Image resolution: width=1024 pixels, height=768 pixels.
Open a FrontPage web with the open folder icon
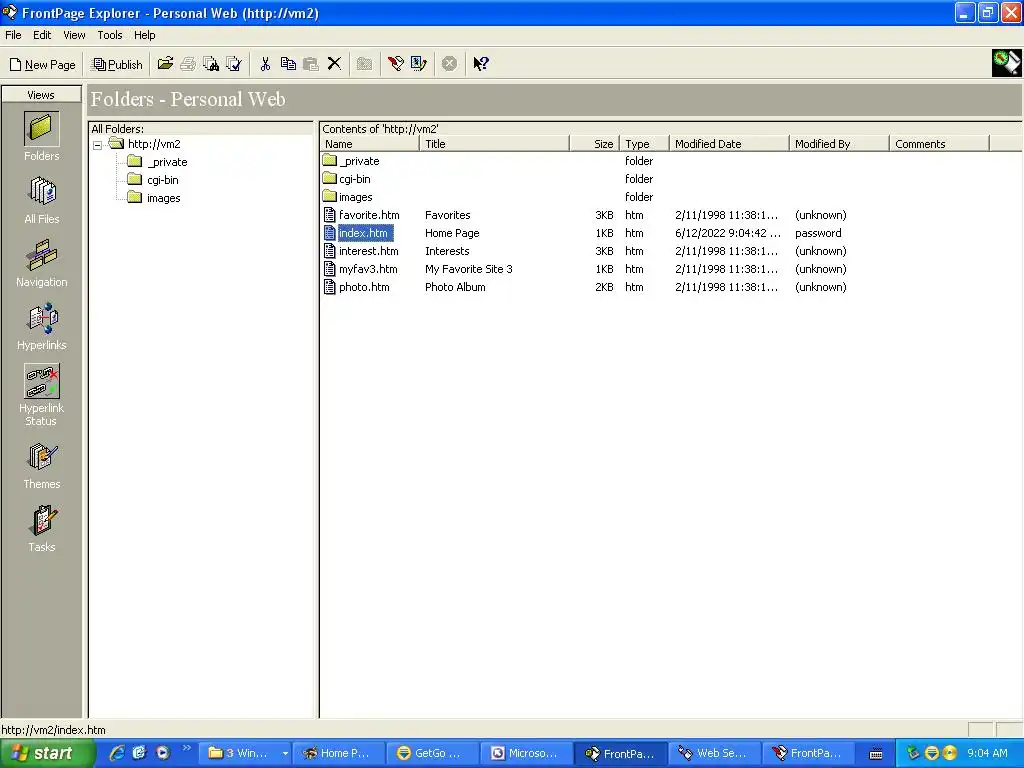[165, 63]
